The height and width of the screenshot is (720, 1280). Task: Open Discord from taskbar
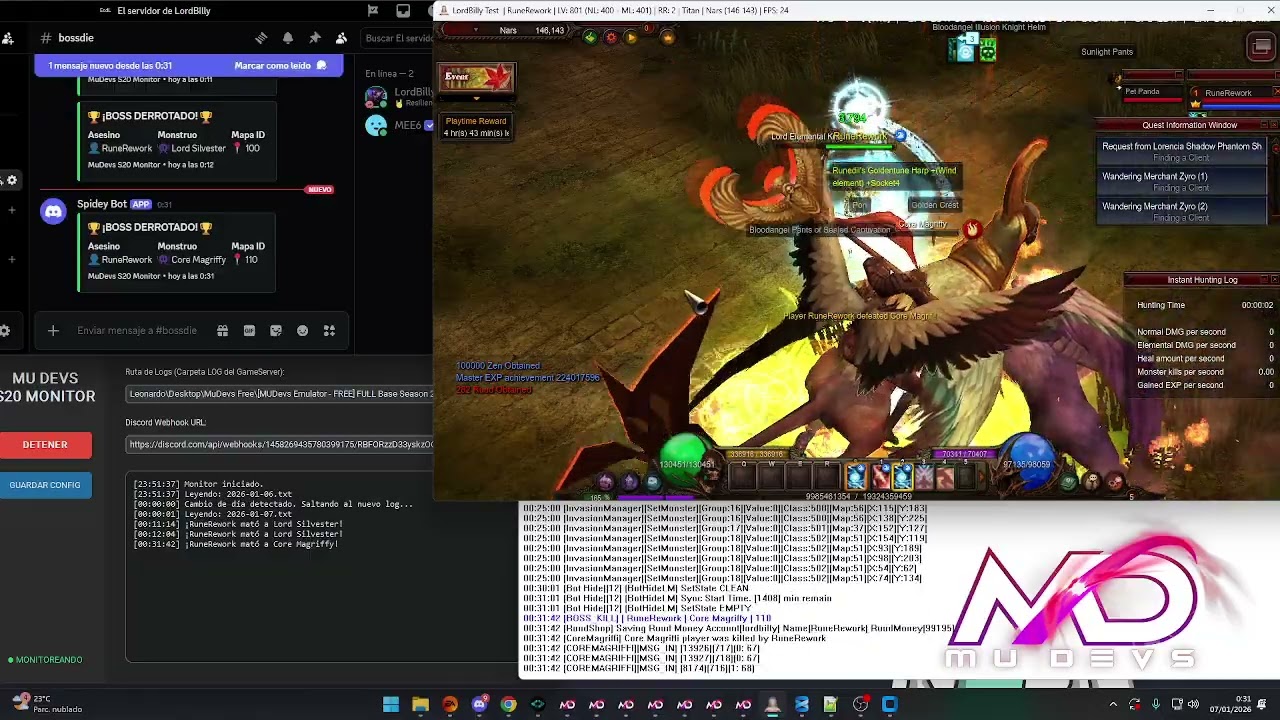coord(479,705)
